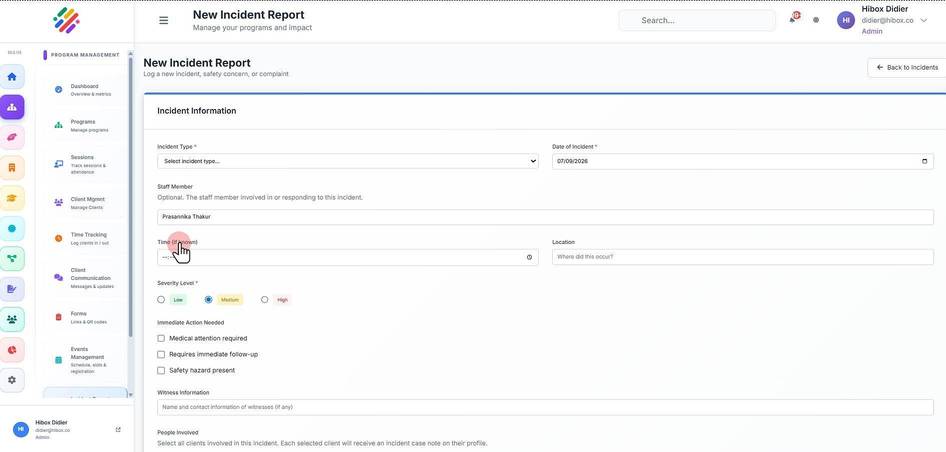The height and width of the screenshot is (452, 946).
Task: Select the purple program management rail icon
Action: (x=12, y=107)
